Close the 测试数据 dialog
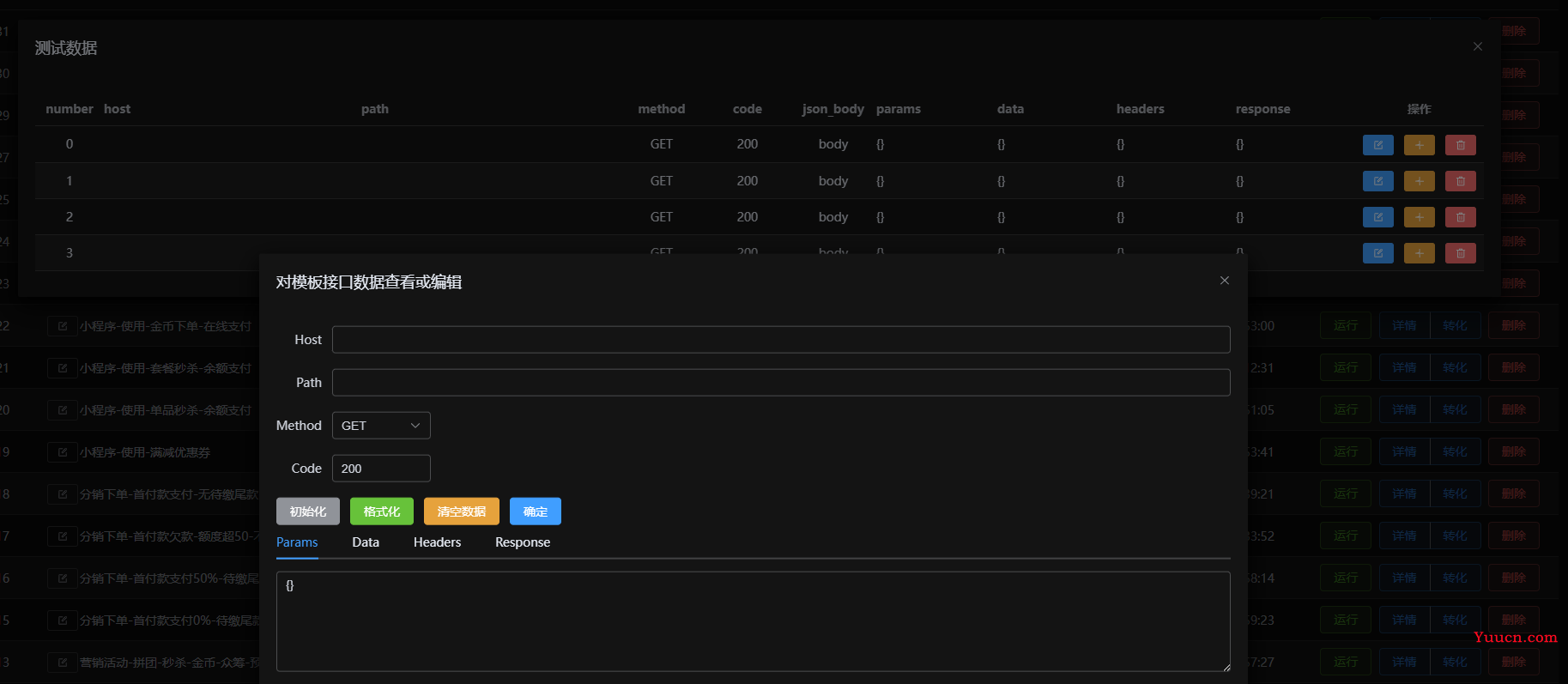The height and width of the screenshot is (684, 1568). tap(1477, 46)
